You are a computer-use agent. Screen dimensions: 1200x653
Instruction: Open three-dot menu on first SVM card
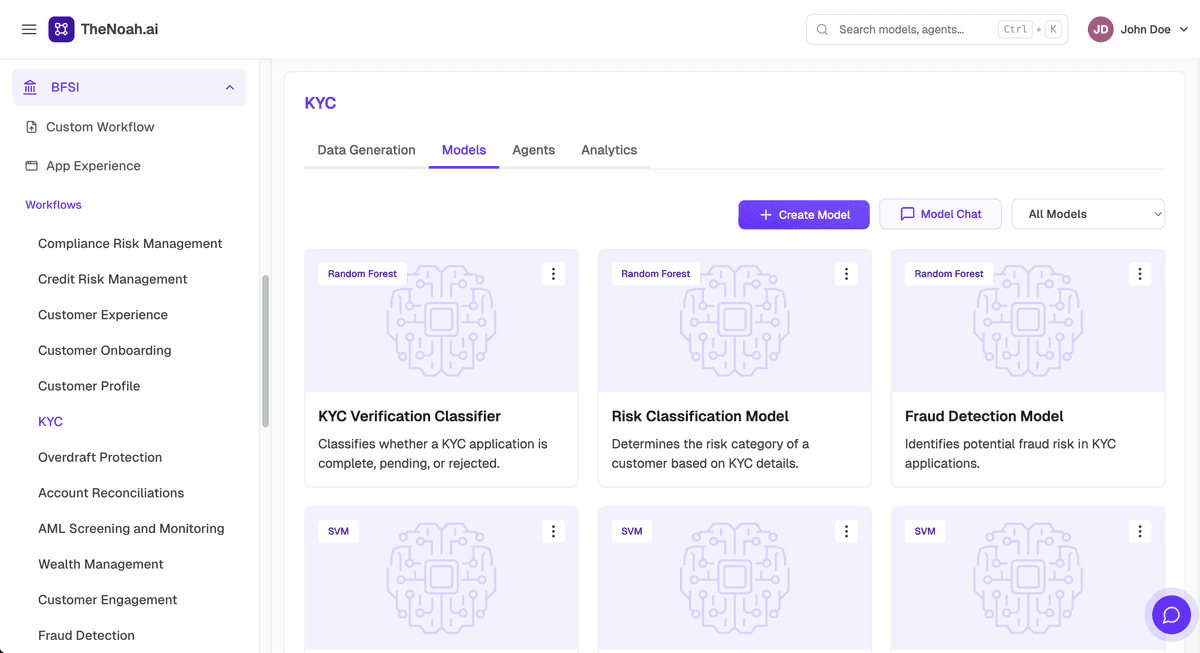point(554,531)
